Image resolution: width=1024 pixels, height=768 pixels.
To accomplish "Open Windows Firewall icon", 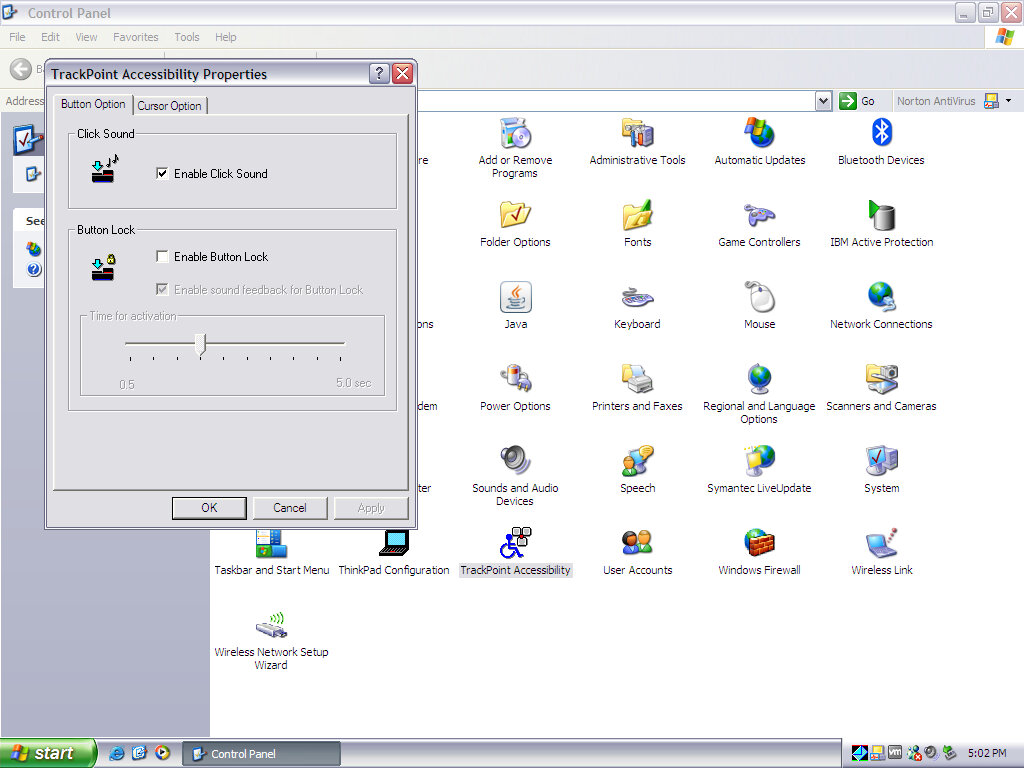I will click(759, 544).
